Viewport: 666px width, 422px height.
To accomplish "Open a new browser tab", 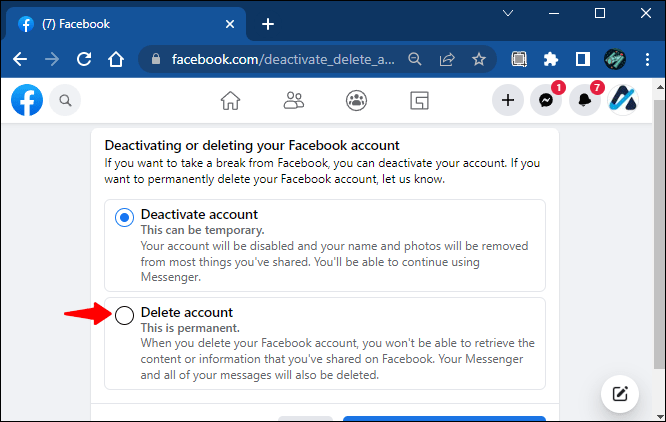I will click(x=268, y=24).
